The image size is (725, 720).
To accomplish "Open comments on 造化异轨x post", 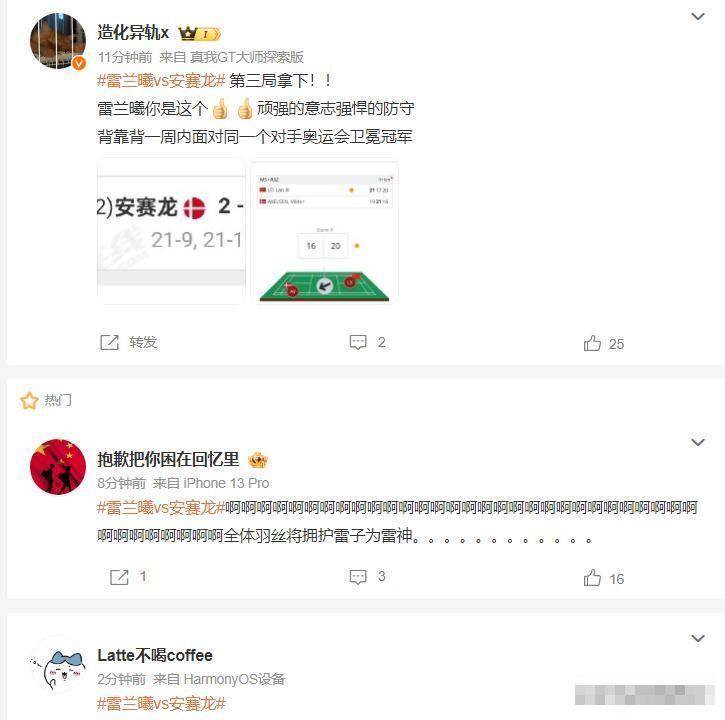I will (358, 342).
